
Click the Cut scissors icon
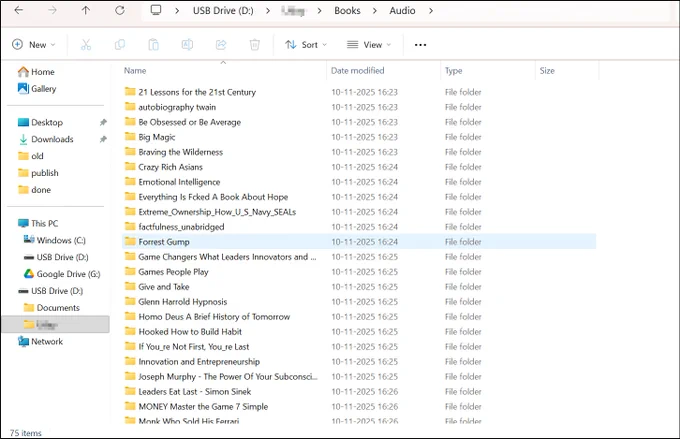[x=86, y=44]
